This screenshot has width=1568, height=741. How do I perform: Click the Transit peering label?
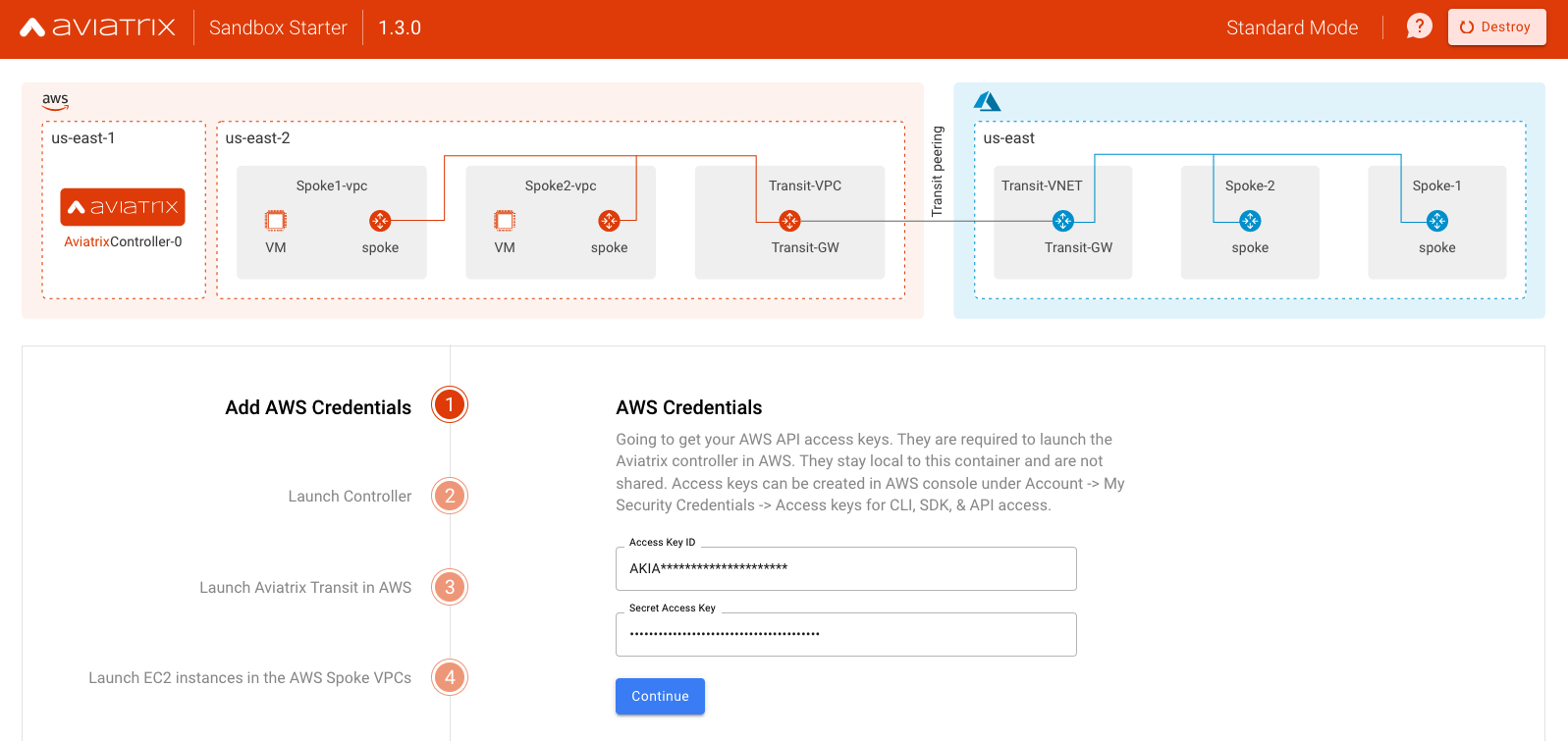click(x=937, y=171)
